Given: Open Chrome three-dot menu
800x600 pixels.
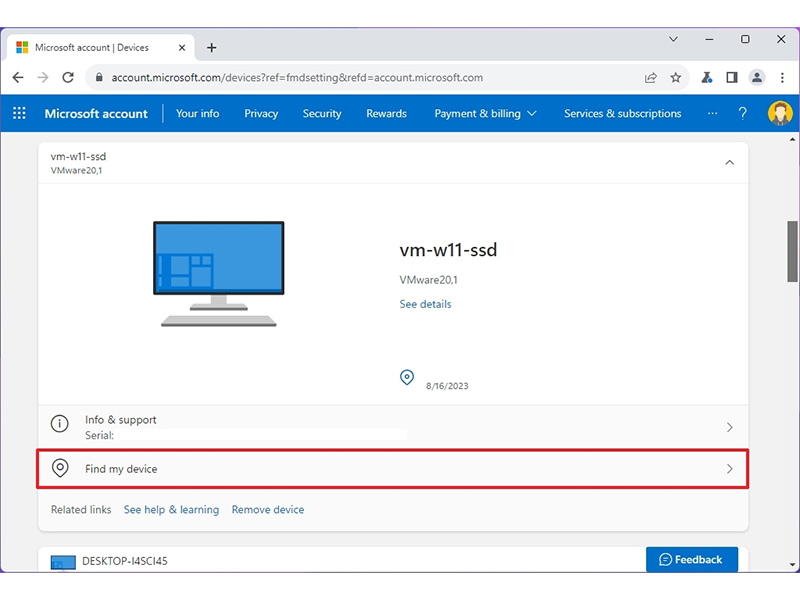Looking at the screenshot, I should (x=782, y=78).
